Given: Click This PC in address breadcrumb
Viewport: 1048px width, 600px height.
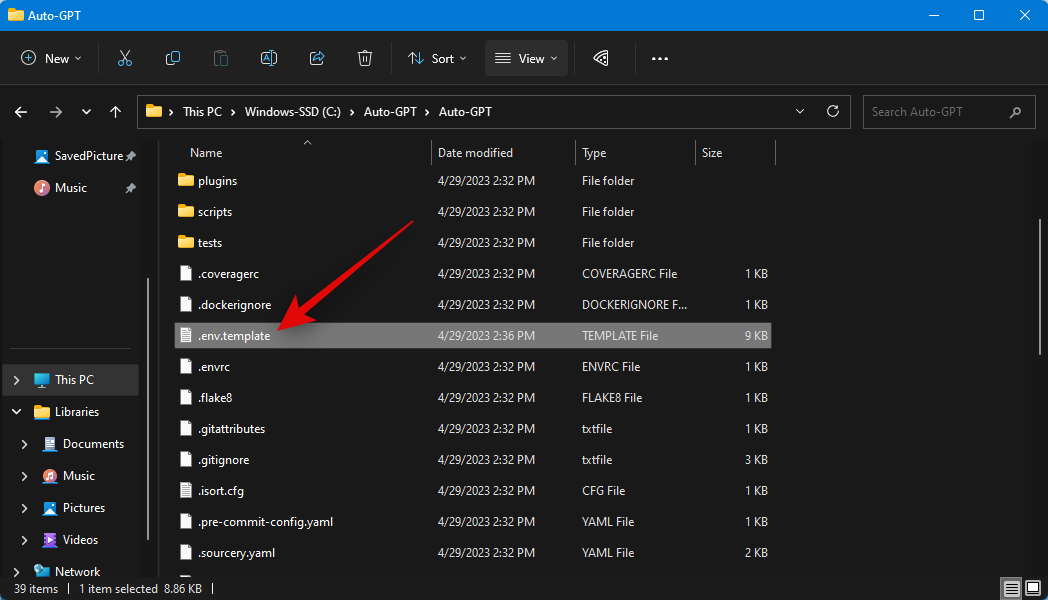Looking at the screenshot, I should point(203,112).
